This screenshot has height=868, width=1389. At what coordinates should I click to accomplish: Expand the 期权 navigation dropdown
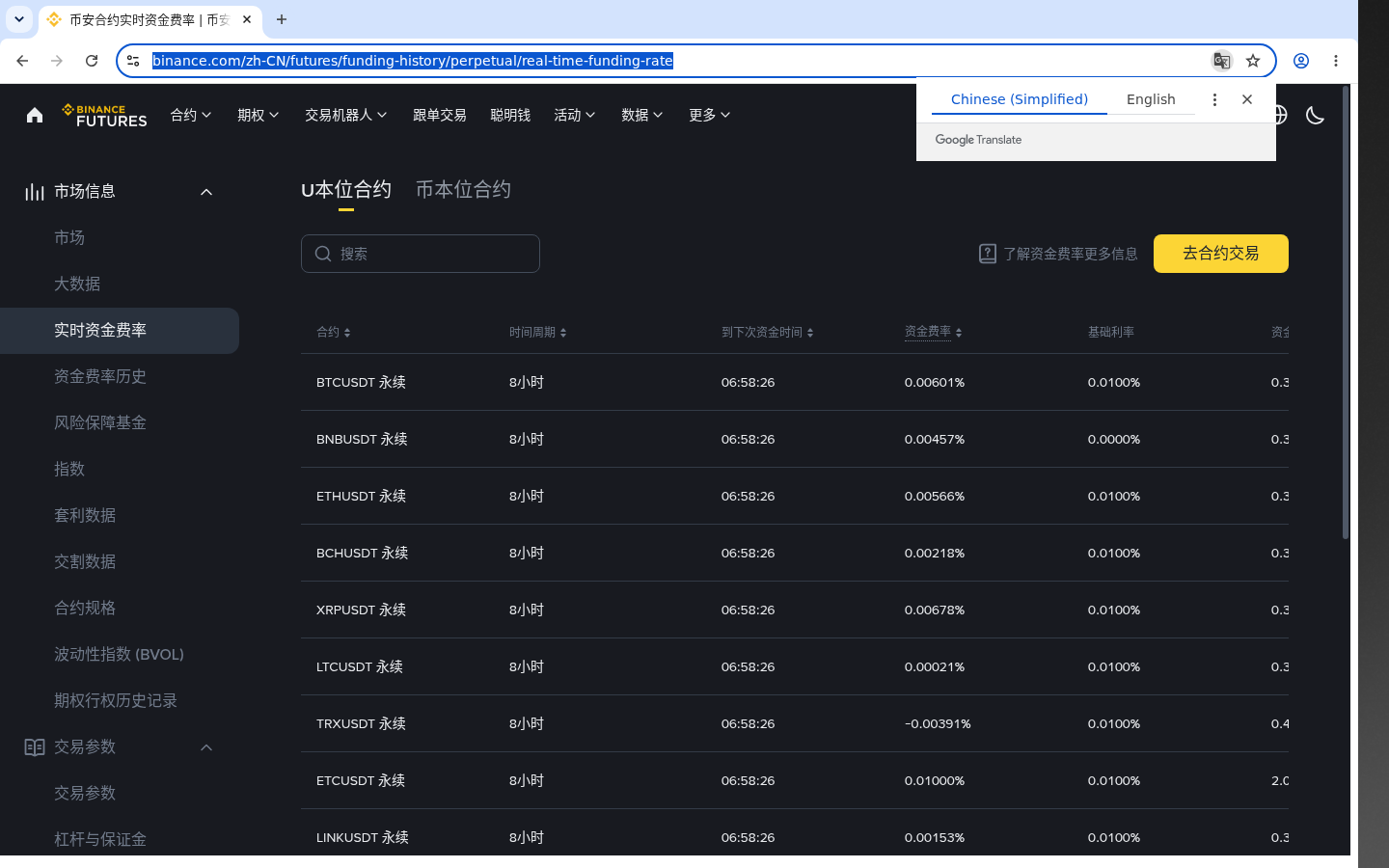pyautogui.click(x=259, y=115)
